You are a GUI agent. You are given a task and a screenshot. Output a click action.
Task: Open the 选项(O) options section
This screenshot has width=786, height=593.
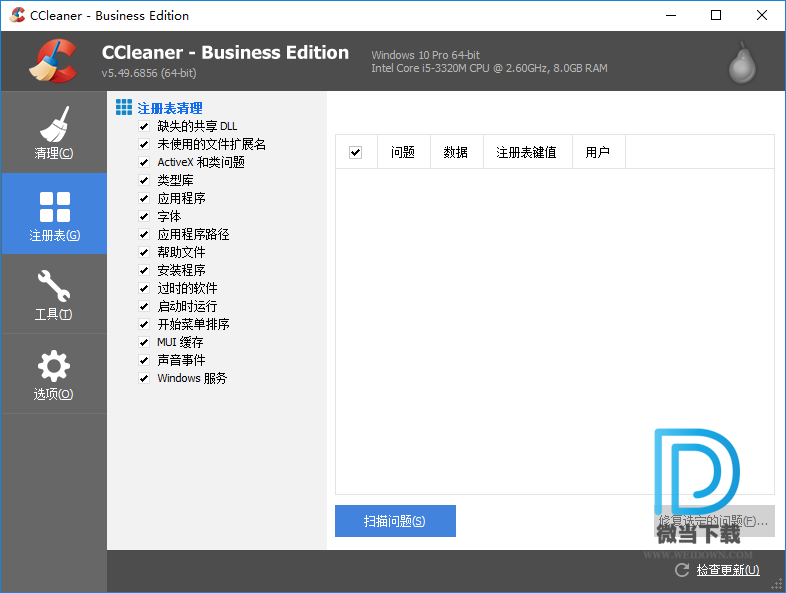click(x=54, y=374)
